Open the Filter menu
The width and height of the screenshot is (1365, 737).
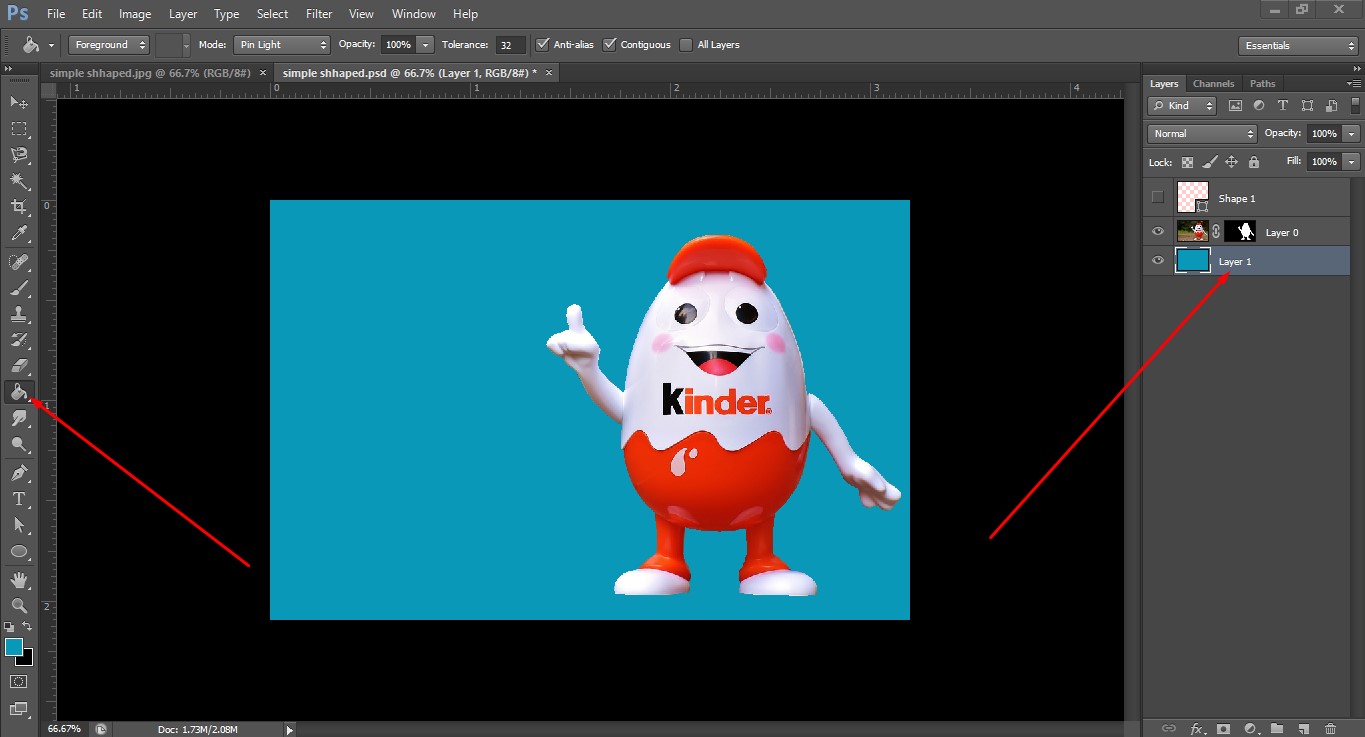tap(319, 14)
